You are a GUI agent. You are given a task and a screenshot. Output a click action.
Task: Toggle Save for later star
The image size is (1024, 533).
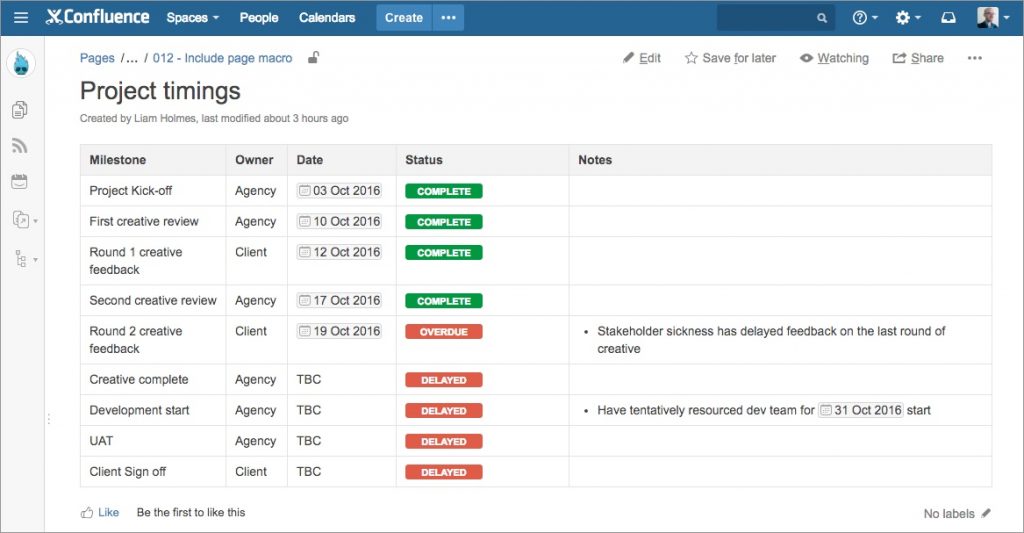[x=730, y=58]
